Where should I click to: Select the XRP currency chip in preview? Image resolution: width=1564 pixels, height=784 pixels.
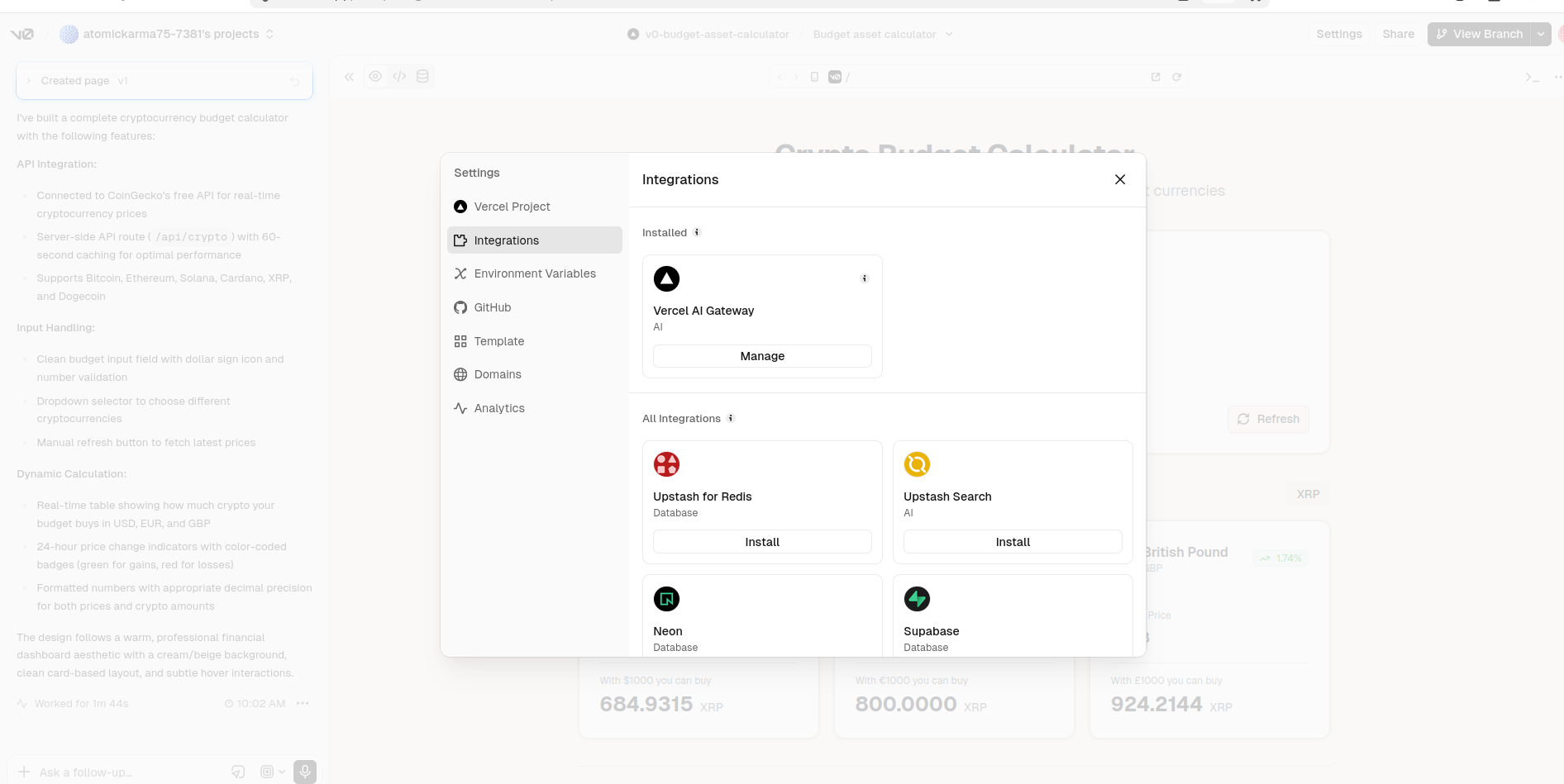[1308, 494]
